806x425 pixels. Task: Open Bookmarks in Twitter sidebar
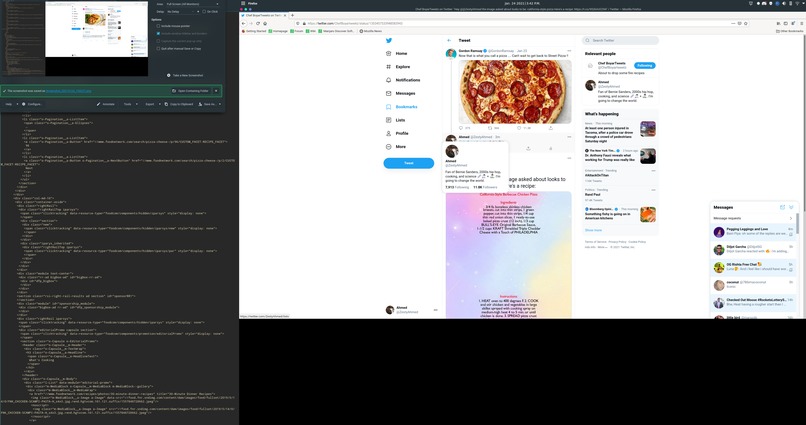401,107
